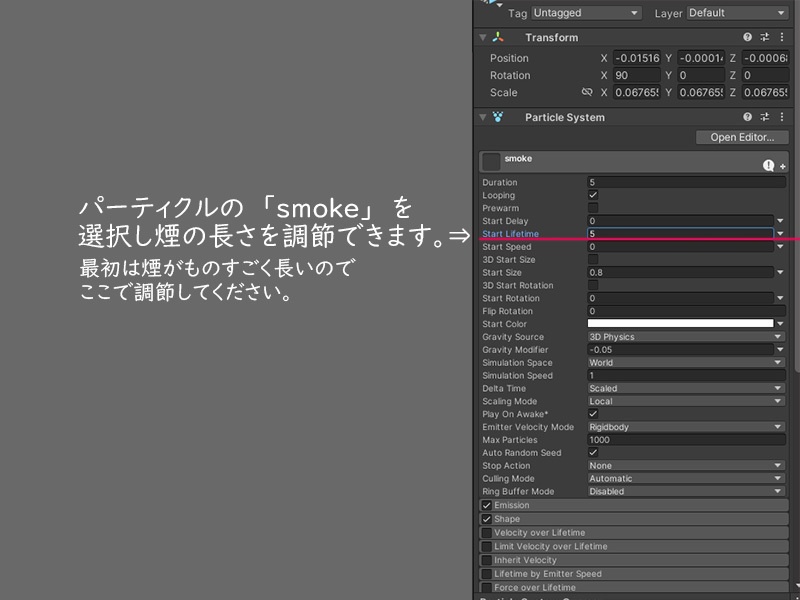
Task: Open Particle System help icon
Action: point(747,117)
